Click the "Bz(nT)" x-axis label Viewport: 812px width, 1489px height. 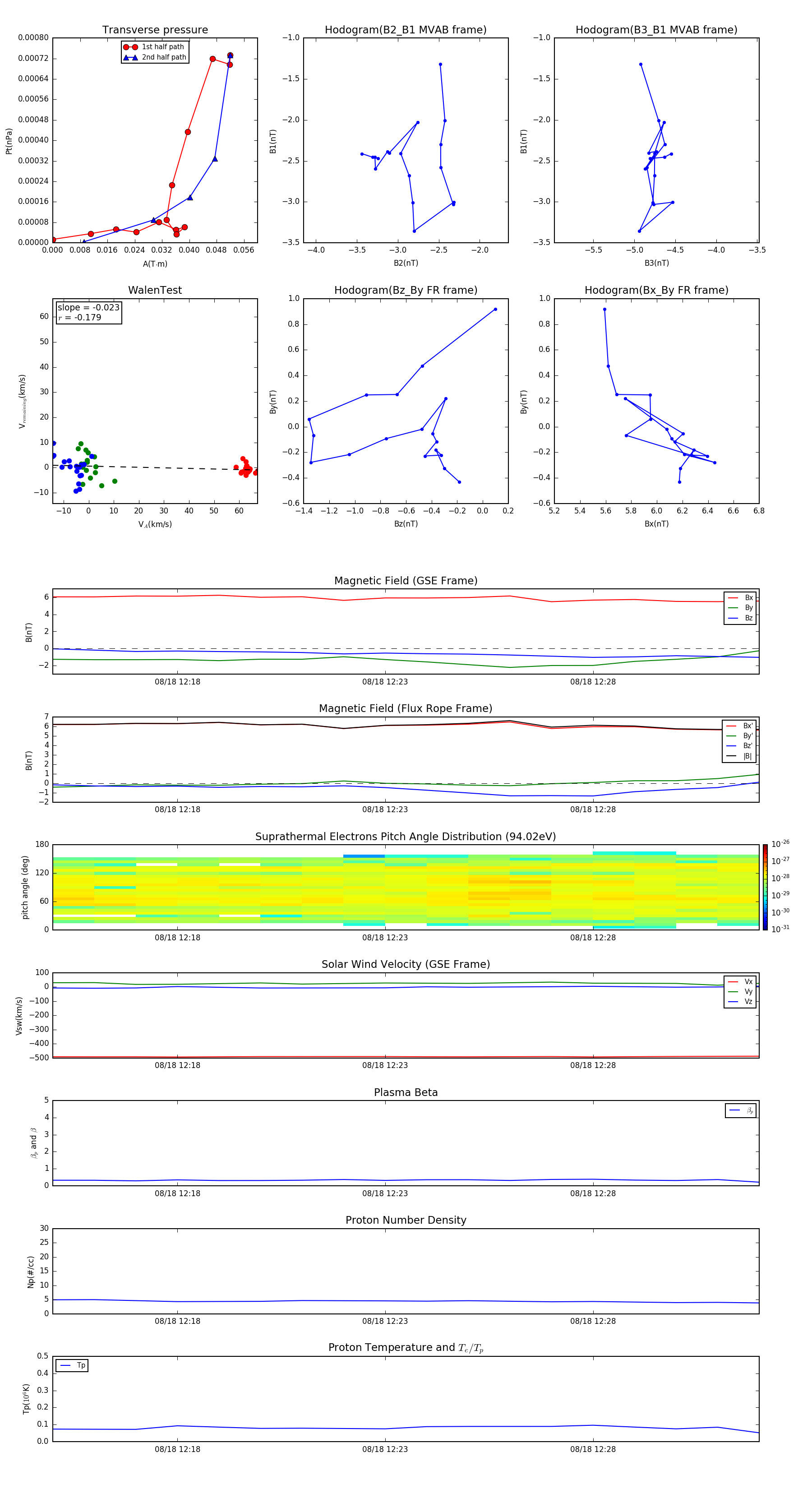(406, 524)
